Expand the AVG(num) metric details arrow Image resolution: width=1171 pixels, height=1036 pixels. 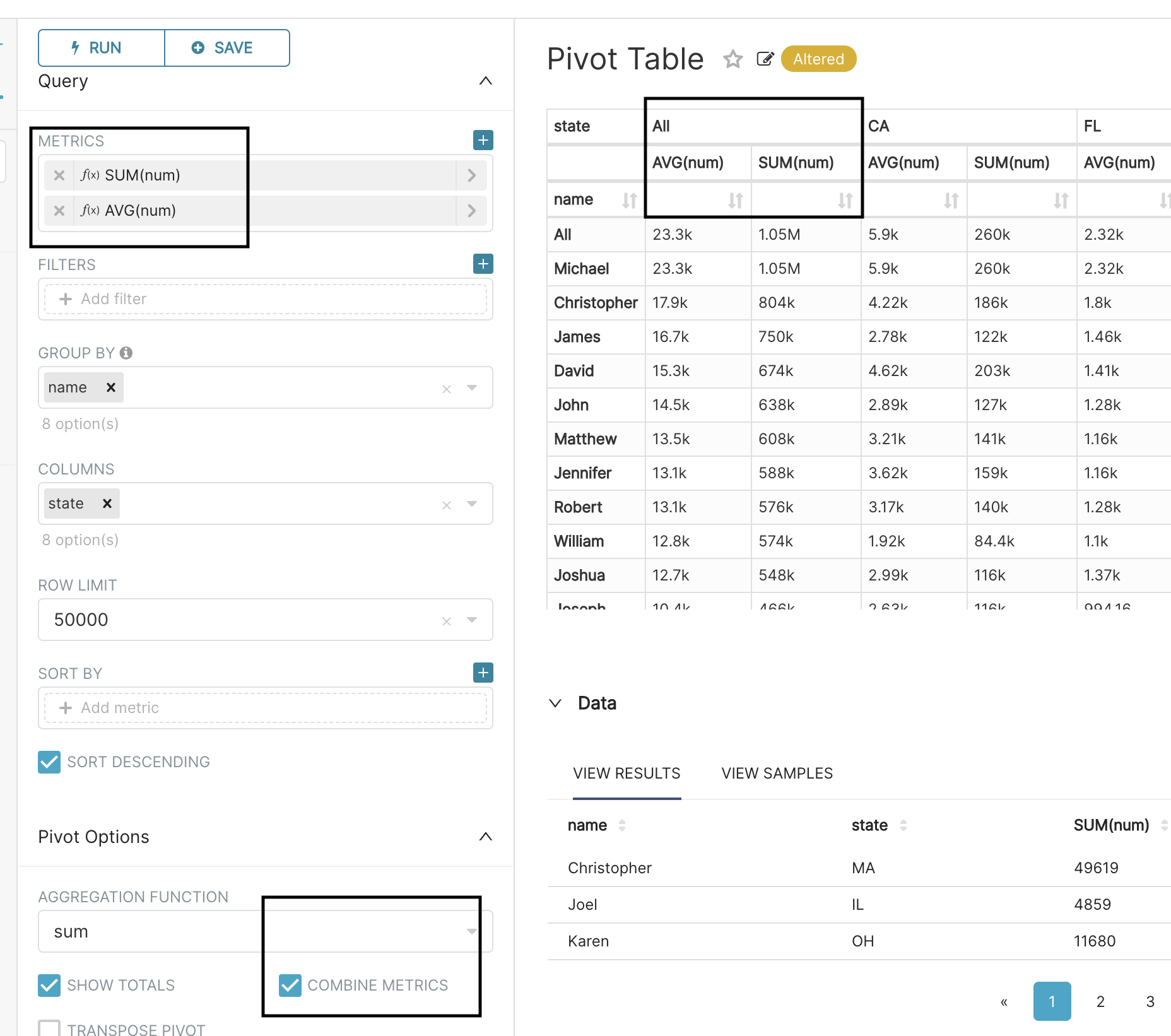tap(471, 211)
